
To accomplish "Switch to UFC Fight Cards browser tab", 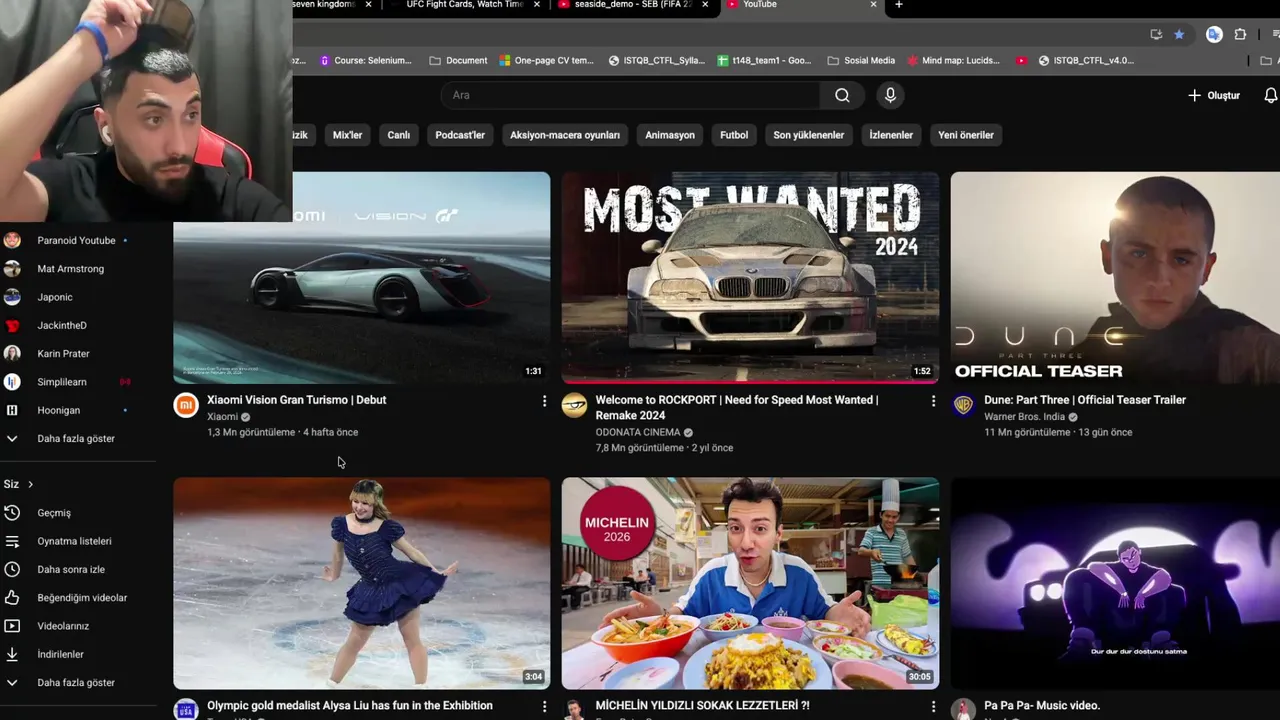I will pyautogui.click(x=464, y=5).
